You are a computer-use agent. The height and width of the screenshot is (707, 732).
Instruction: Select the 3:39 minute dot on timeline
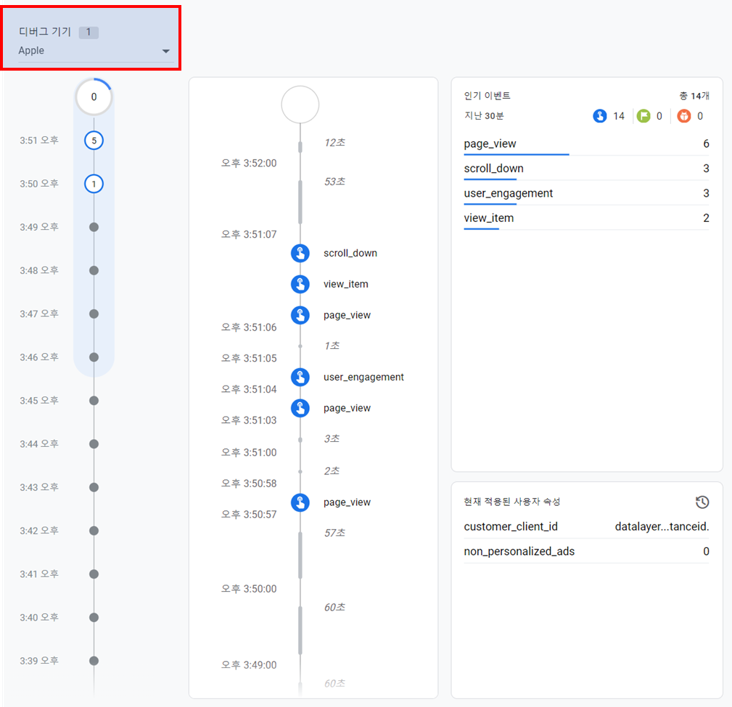coord(94,661)
